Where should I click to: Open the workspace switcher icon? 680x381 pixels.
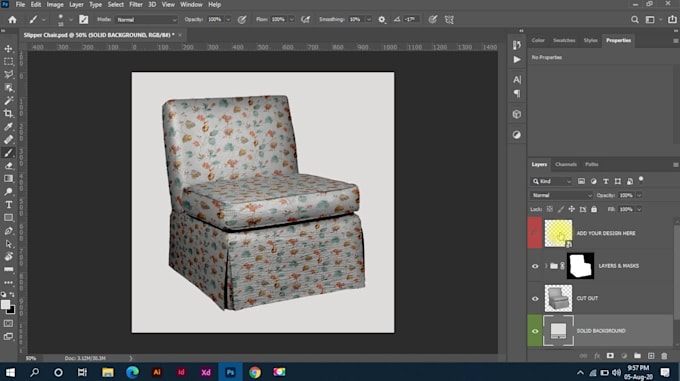pos(650,20)
